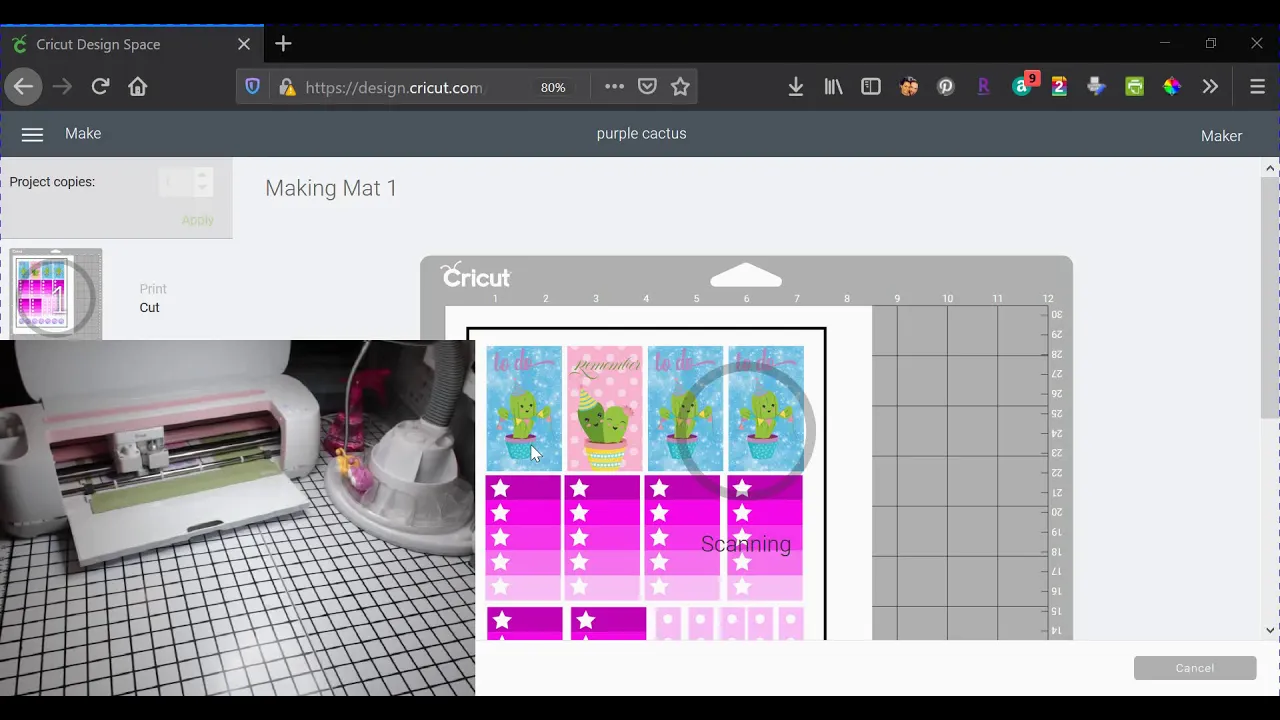Click the Make header label
Screen dimensions: 1280x720
83,134
